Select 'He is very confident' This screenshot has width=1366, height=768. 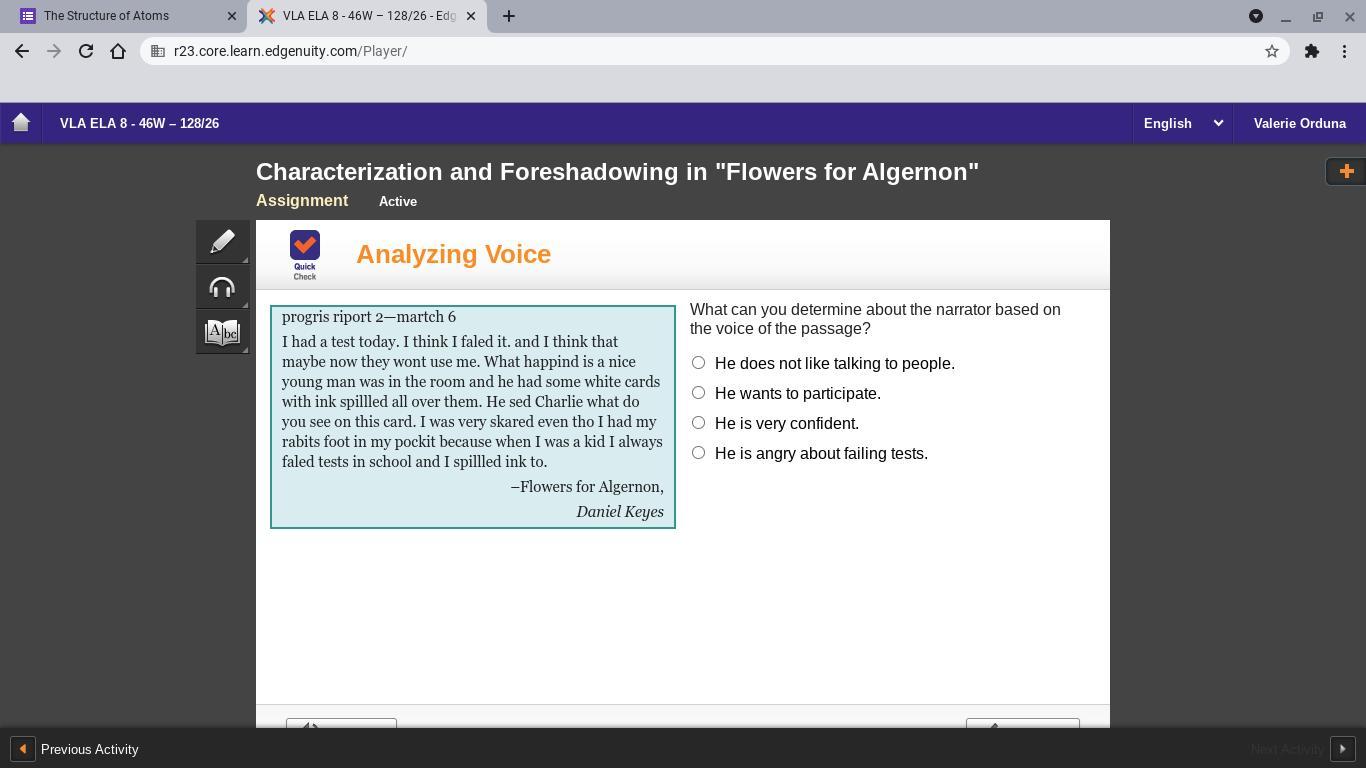[698, 423]
